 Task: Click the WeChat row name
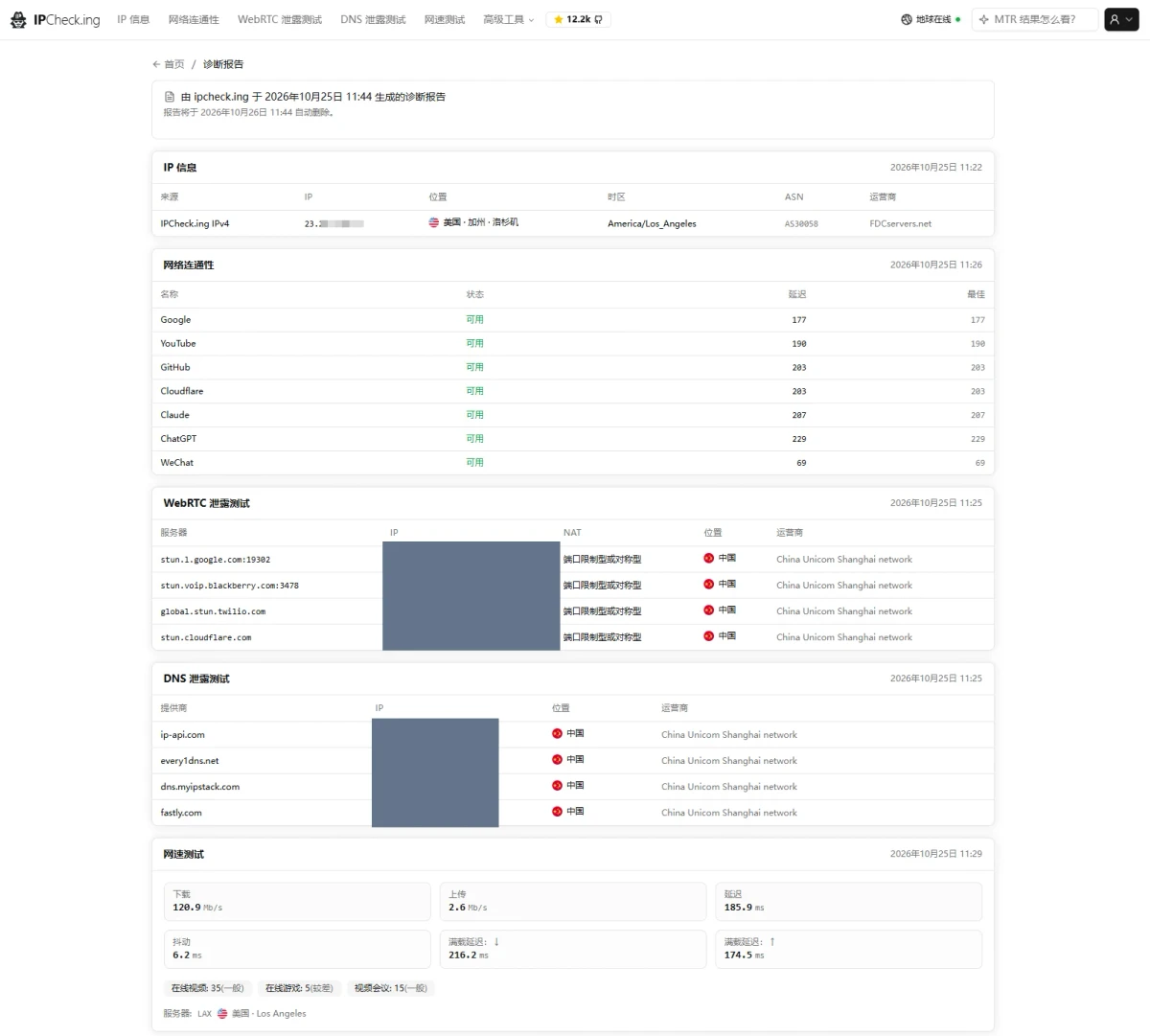click(176, 463)
